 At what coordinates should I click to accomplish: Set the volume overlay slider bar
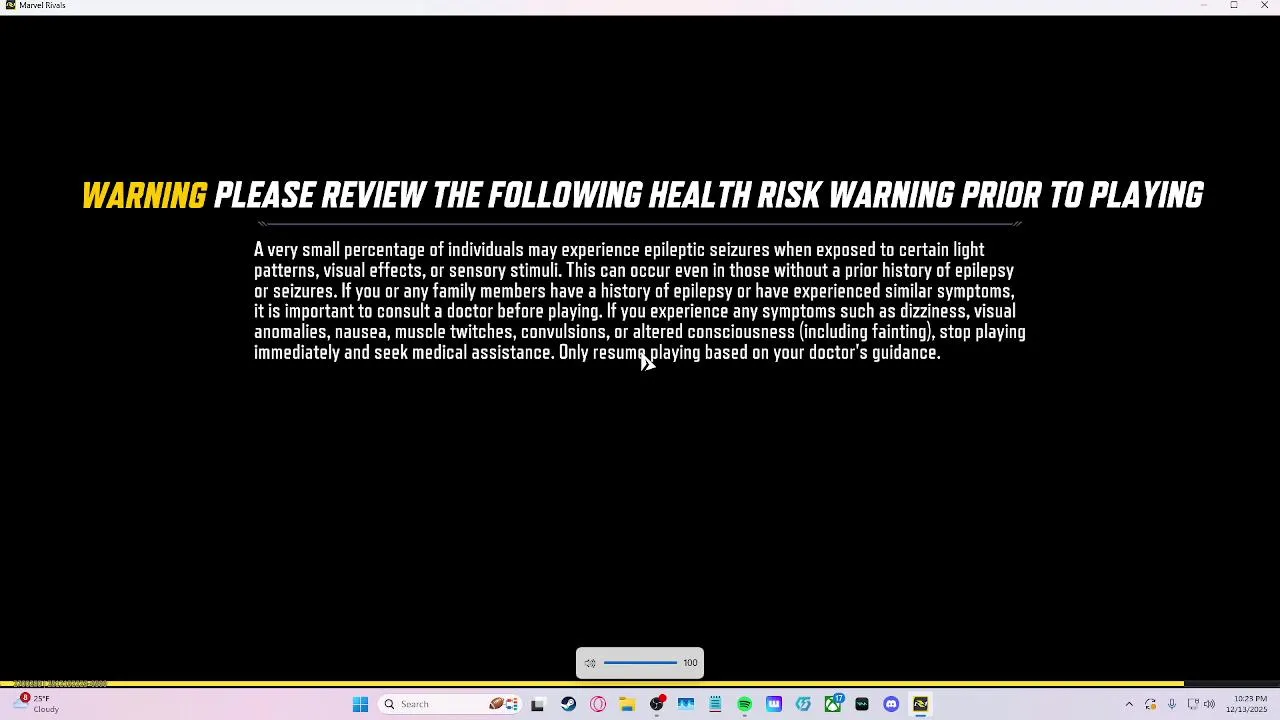coord(640,663)
